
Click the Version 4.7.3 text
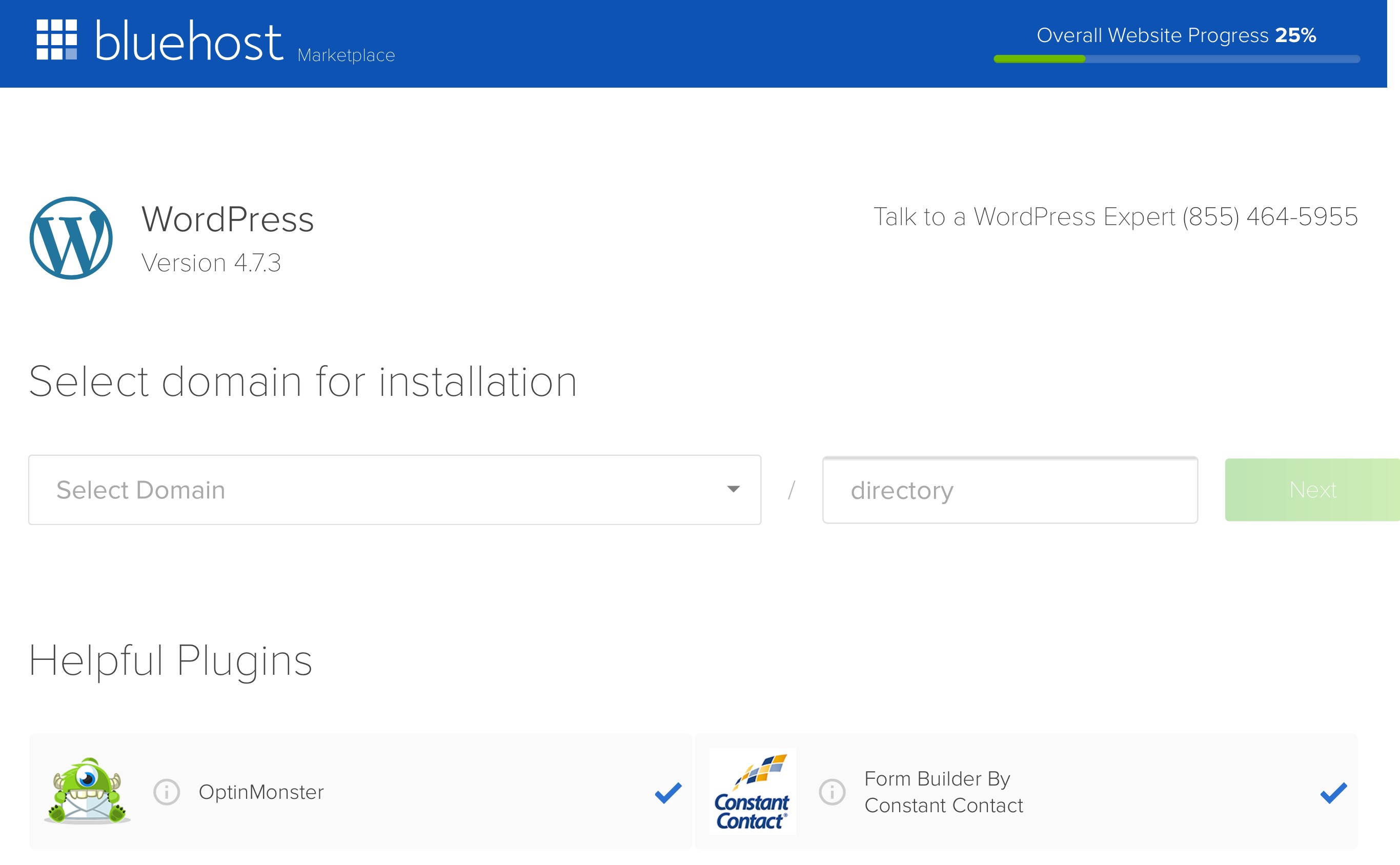pyautogui.click(x=211, y=263)
